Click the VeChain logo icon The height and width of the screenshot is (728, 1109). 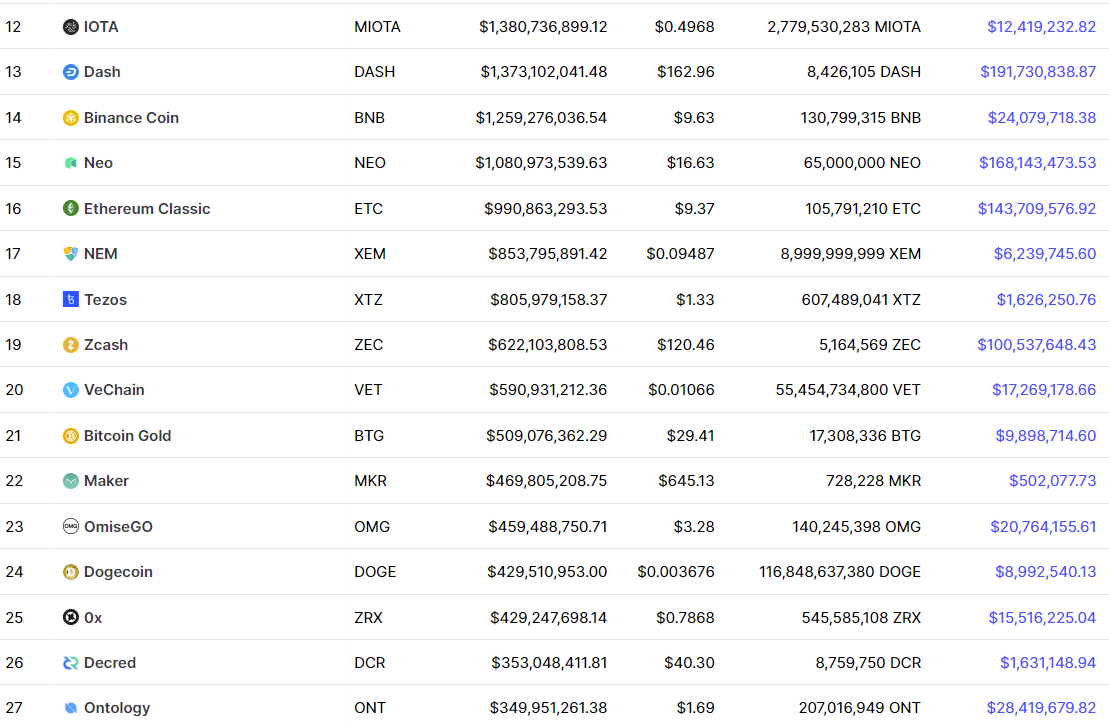(71, 390)
